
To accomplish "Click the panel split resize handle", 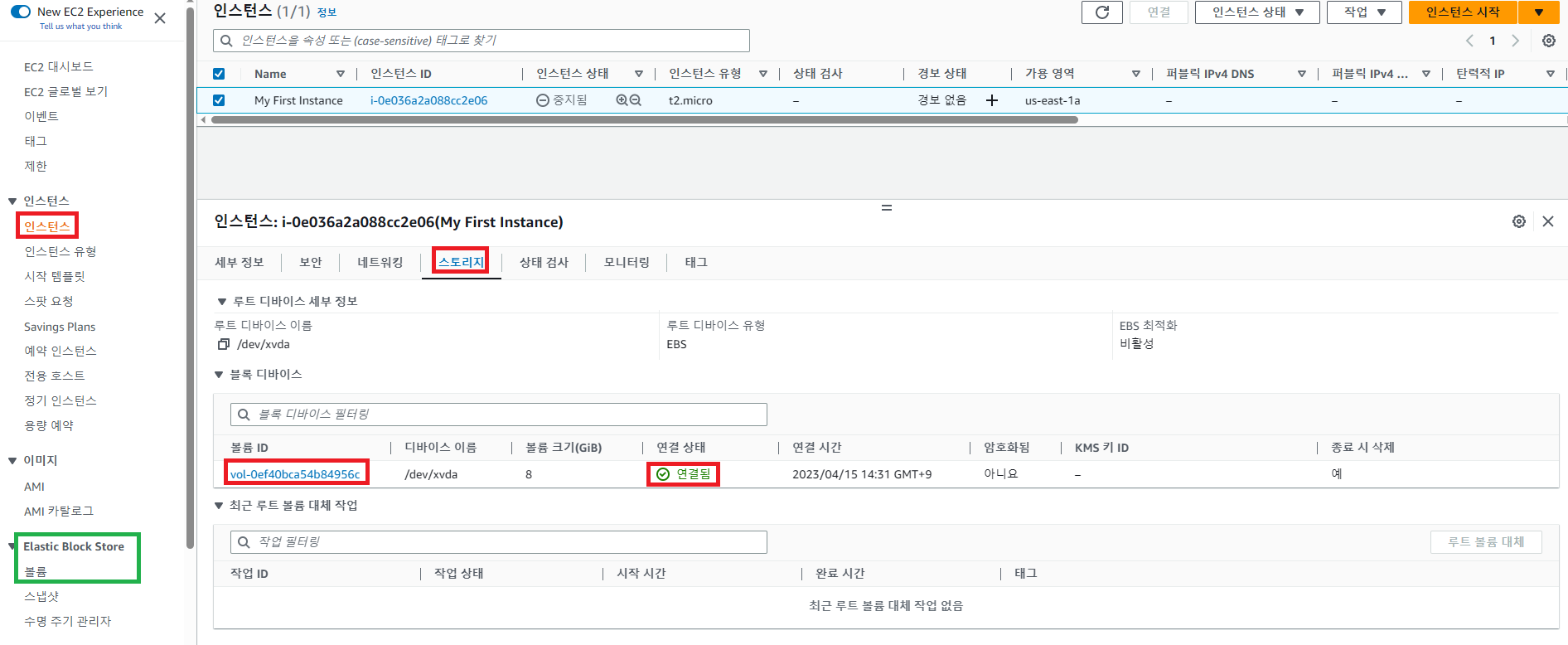I will [x=886, y=207].
